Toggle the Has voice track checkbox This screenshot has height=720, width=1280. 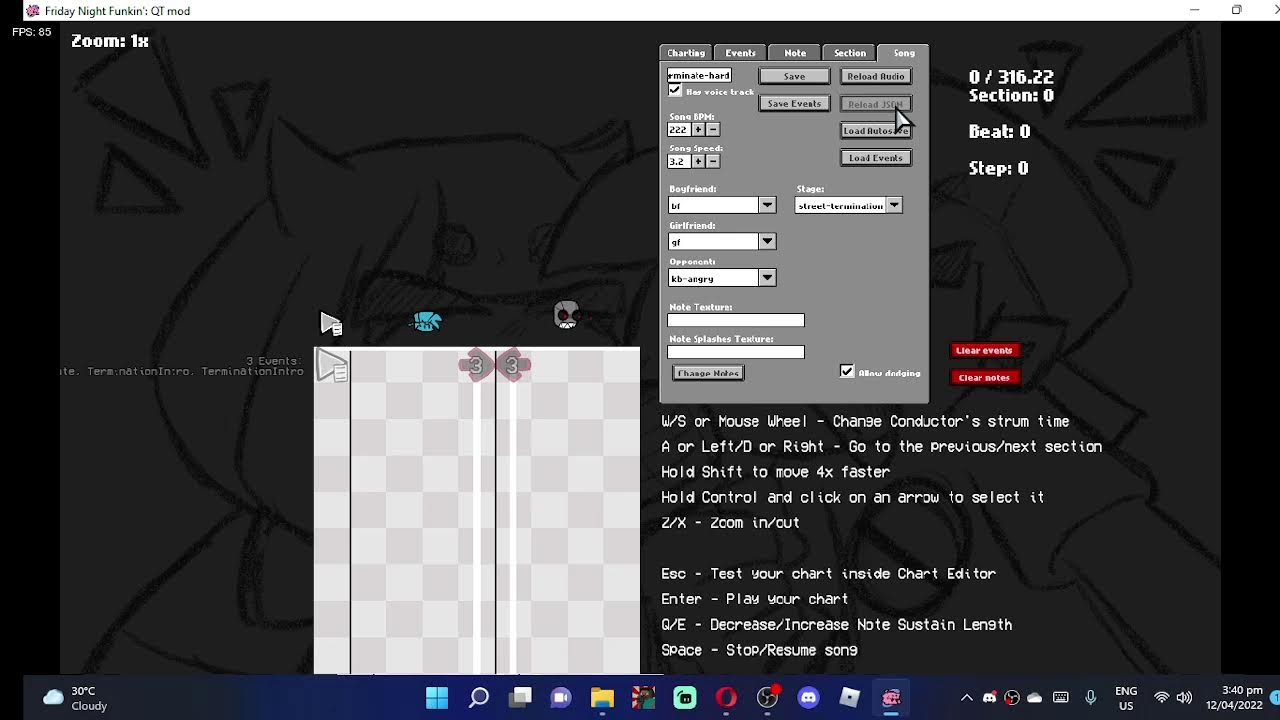[x=675, y=90]
